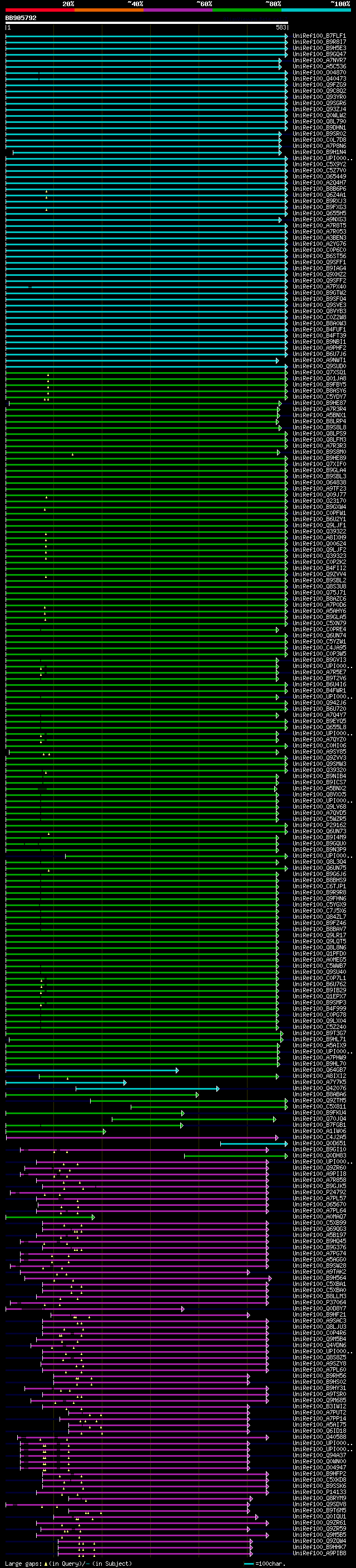
Task: Open the UniRef100_Q40473 entry
Action: pos(319,78)
